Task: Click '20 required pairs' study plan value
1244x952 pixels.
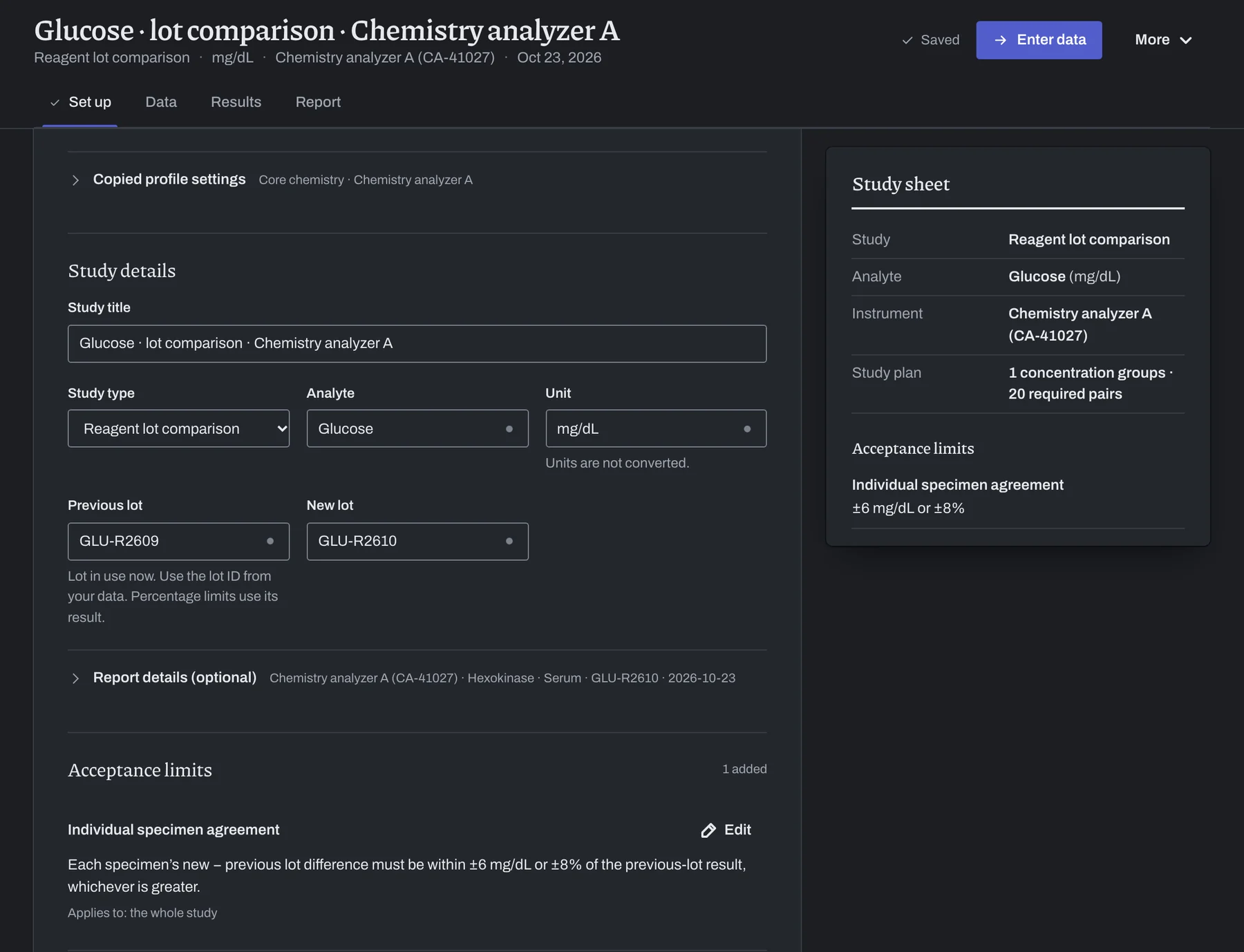Action: click(1065, 394)
